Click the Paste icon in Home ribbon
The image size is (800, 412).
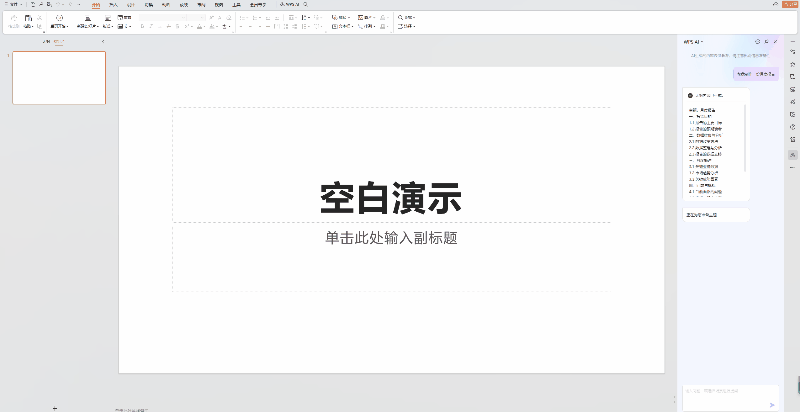(x=28, y=20)
